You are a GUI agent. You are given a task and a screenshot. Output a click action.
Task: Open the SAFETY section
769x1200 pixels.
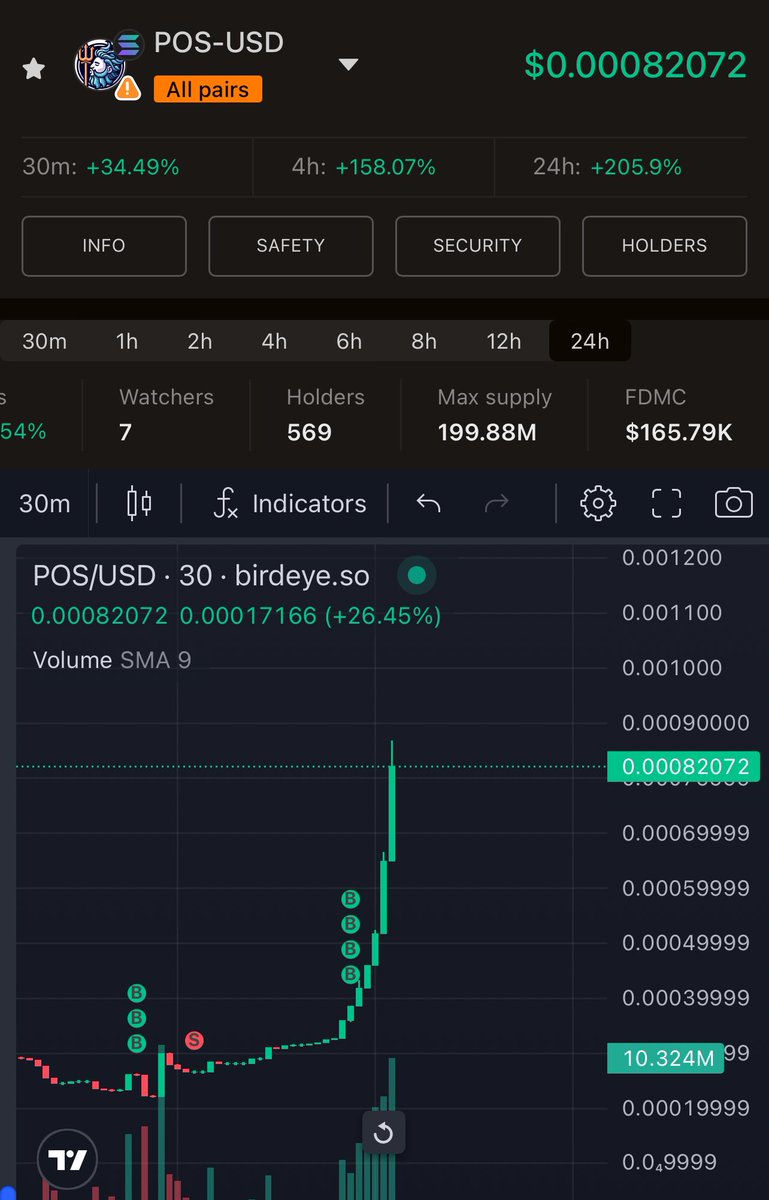pyautogui.click(x=291, y=245)
